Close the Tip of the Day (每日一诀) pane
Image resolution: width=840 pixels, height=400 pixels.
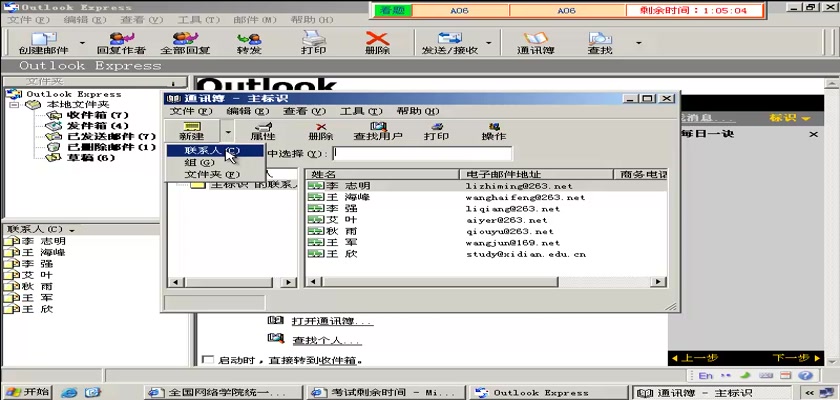[x=813, y=134]
